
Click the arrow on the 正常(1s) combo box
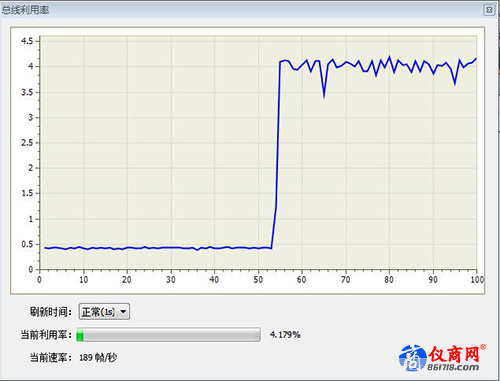point(123,312)
